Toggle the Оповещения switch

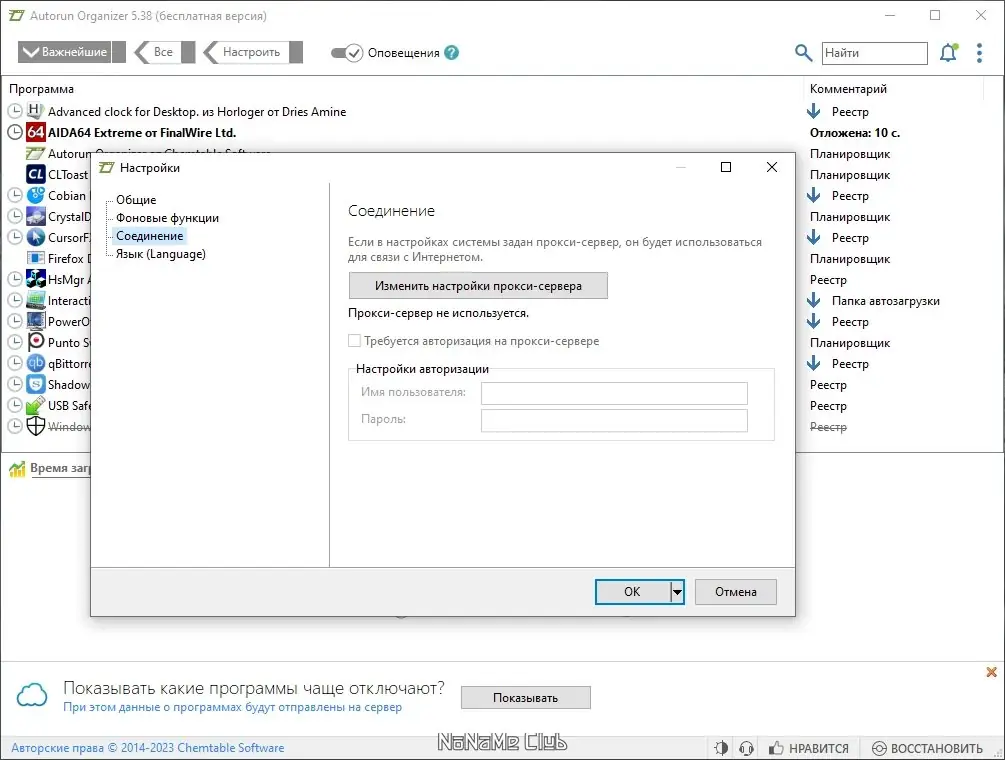pos(347,53)
